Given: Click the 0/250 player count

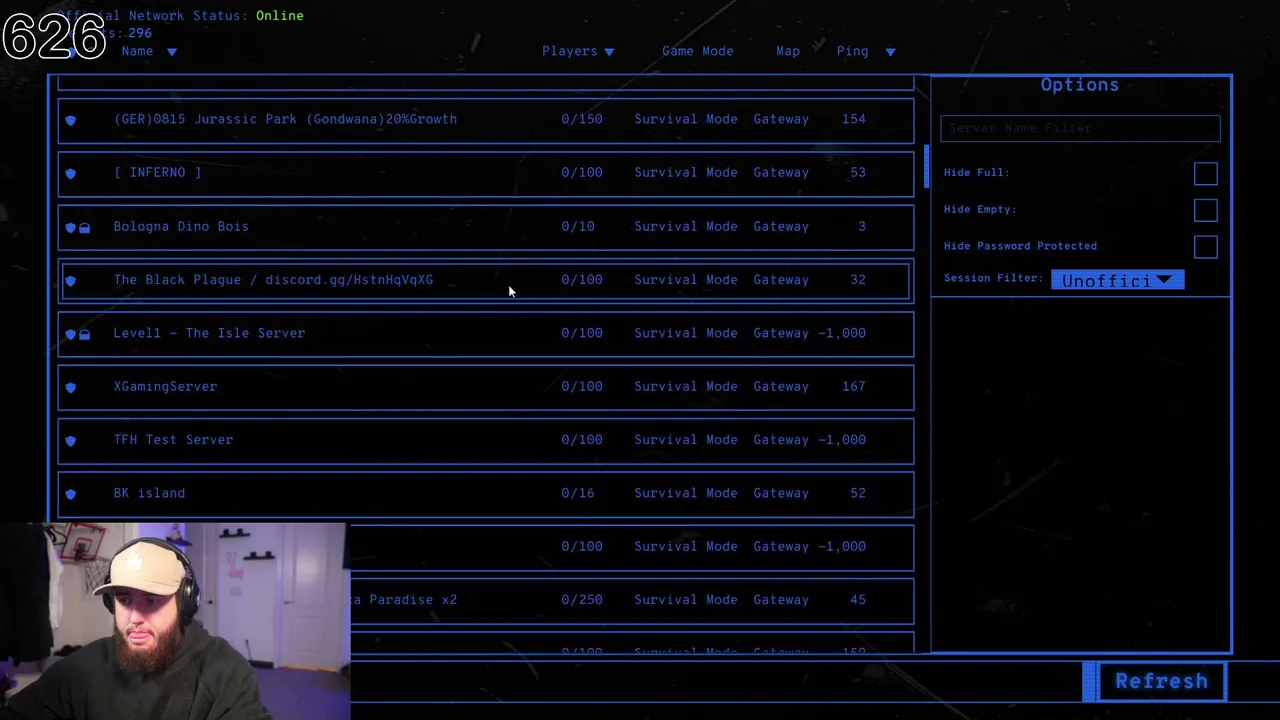Looking at the screenshot, I should tap(582, 600).
